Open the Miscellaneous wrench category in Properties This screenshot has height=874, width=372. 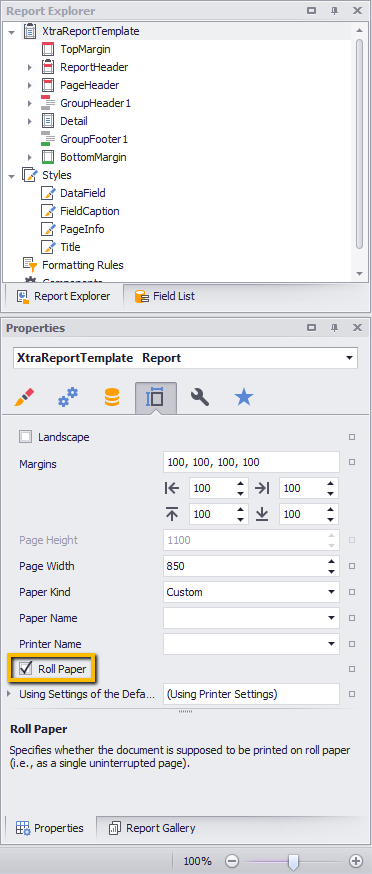coord(200,397)
